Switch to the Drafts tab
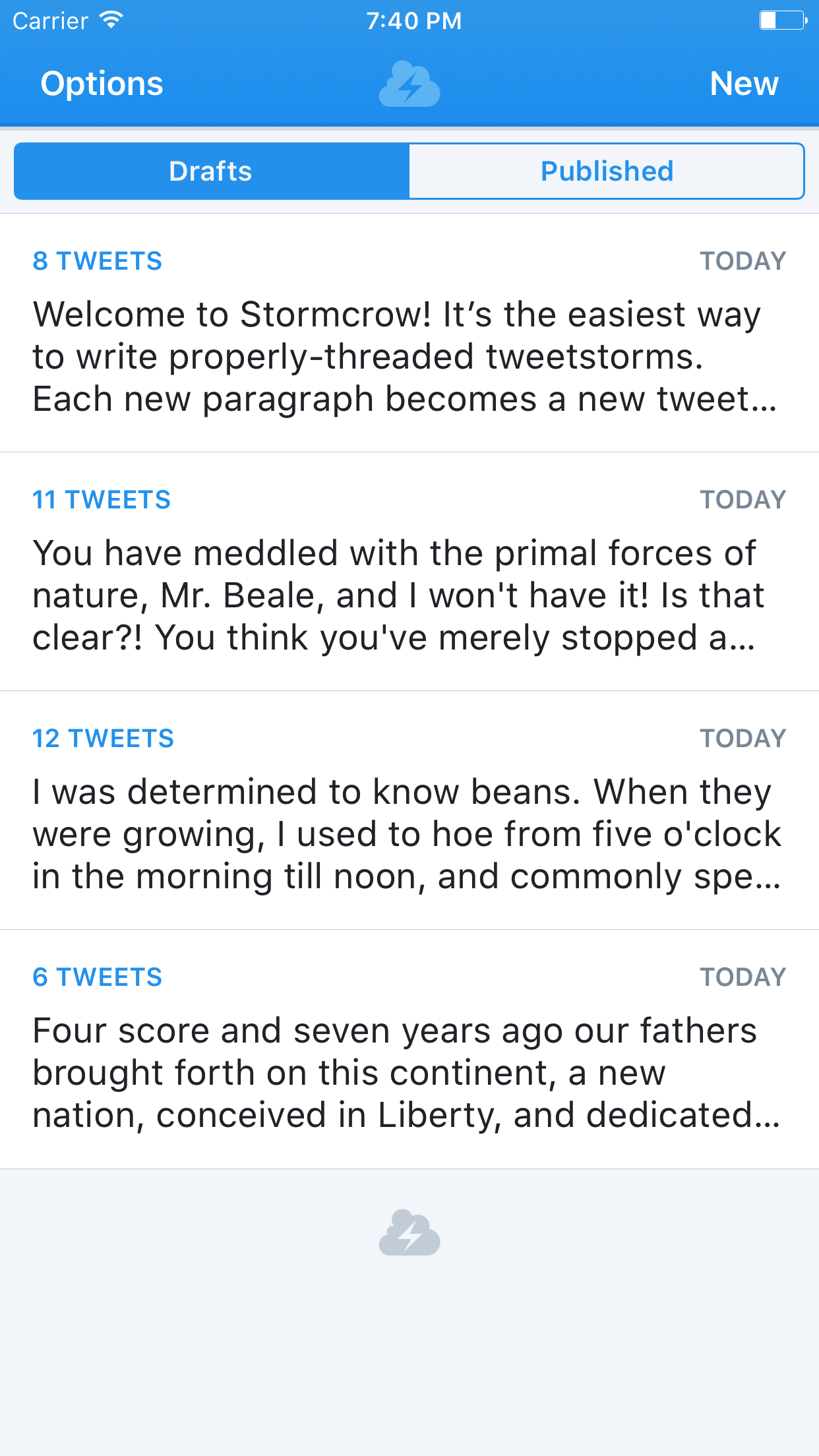Screen dimensions: 819x1456 click(x=212, y=171)
